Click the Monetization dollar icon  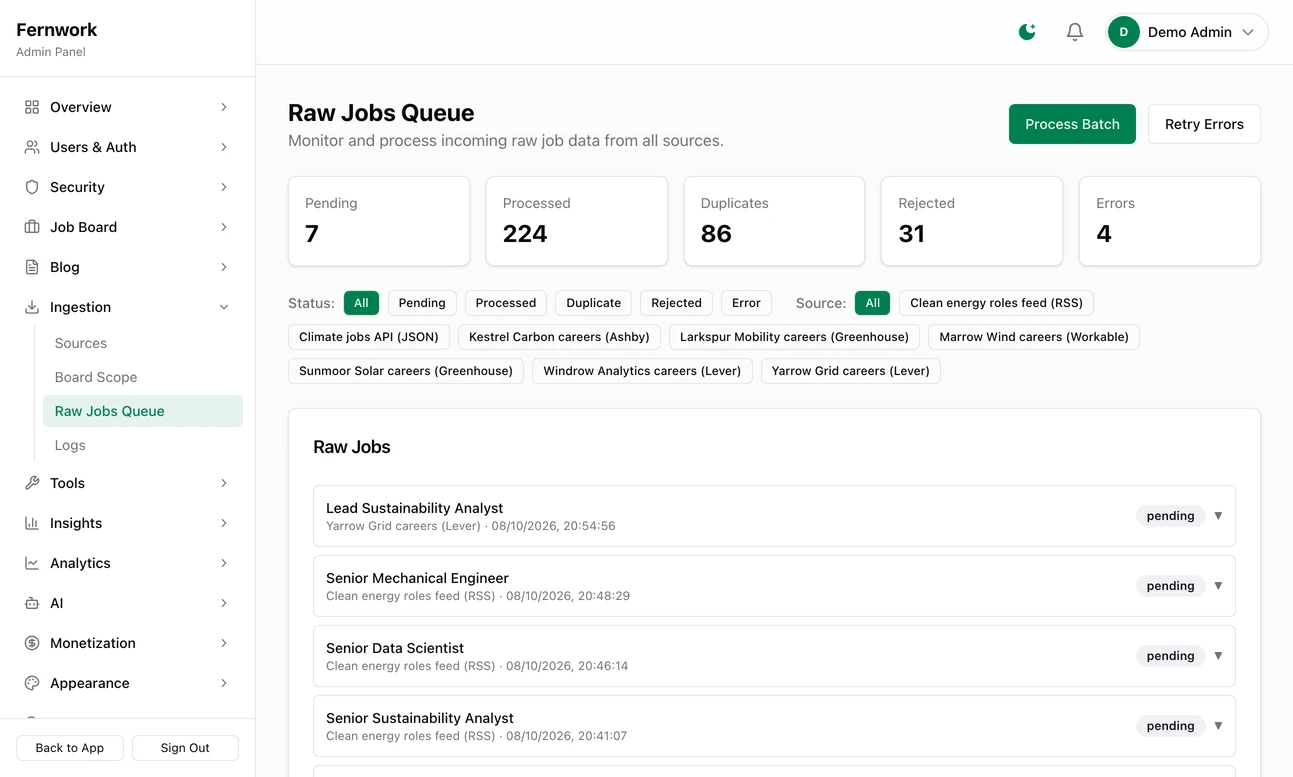click(32, 643)
